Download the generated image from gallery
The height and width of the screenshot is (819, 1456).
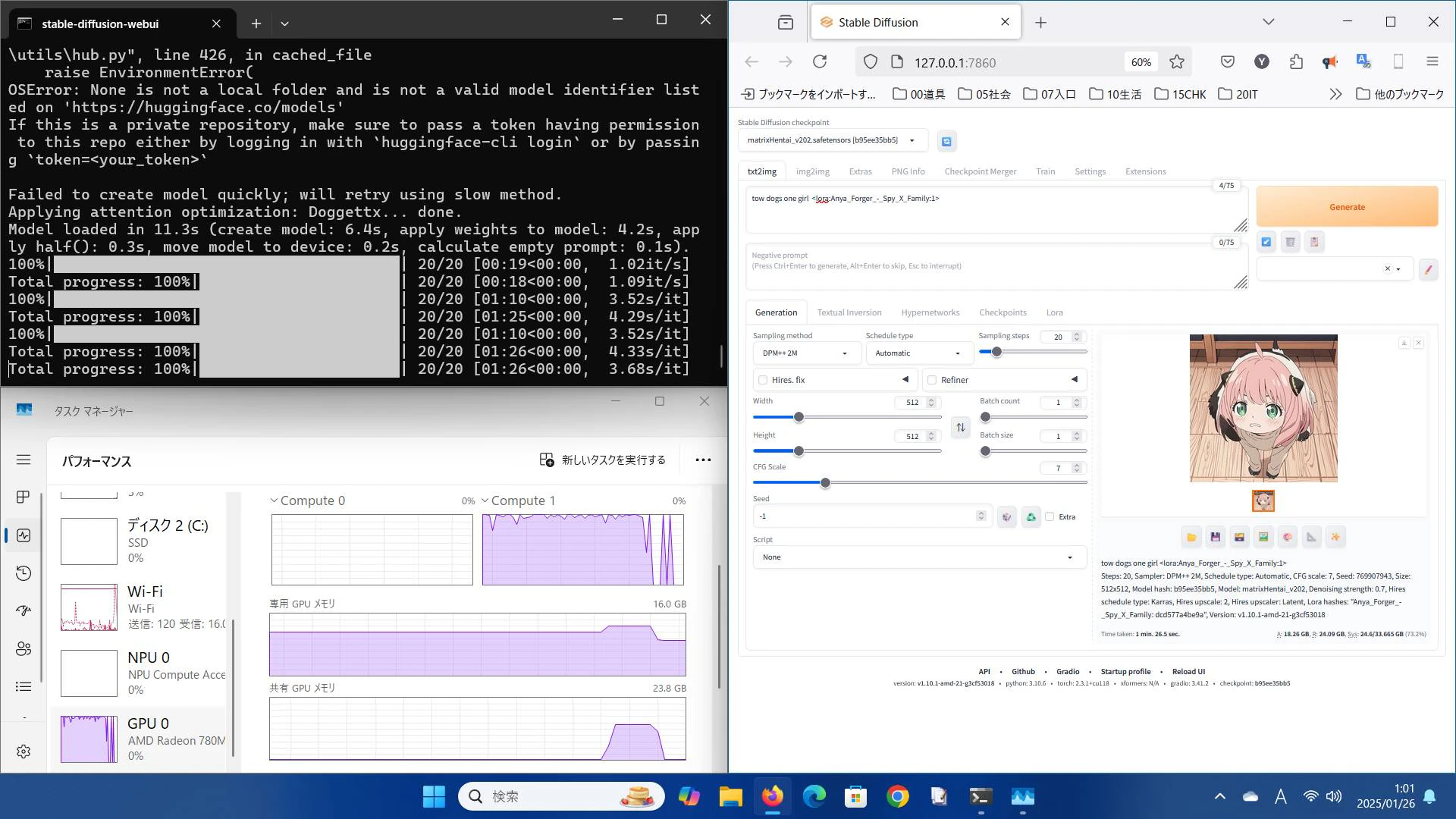click(x=1404, y=343)
